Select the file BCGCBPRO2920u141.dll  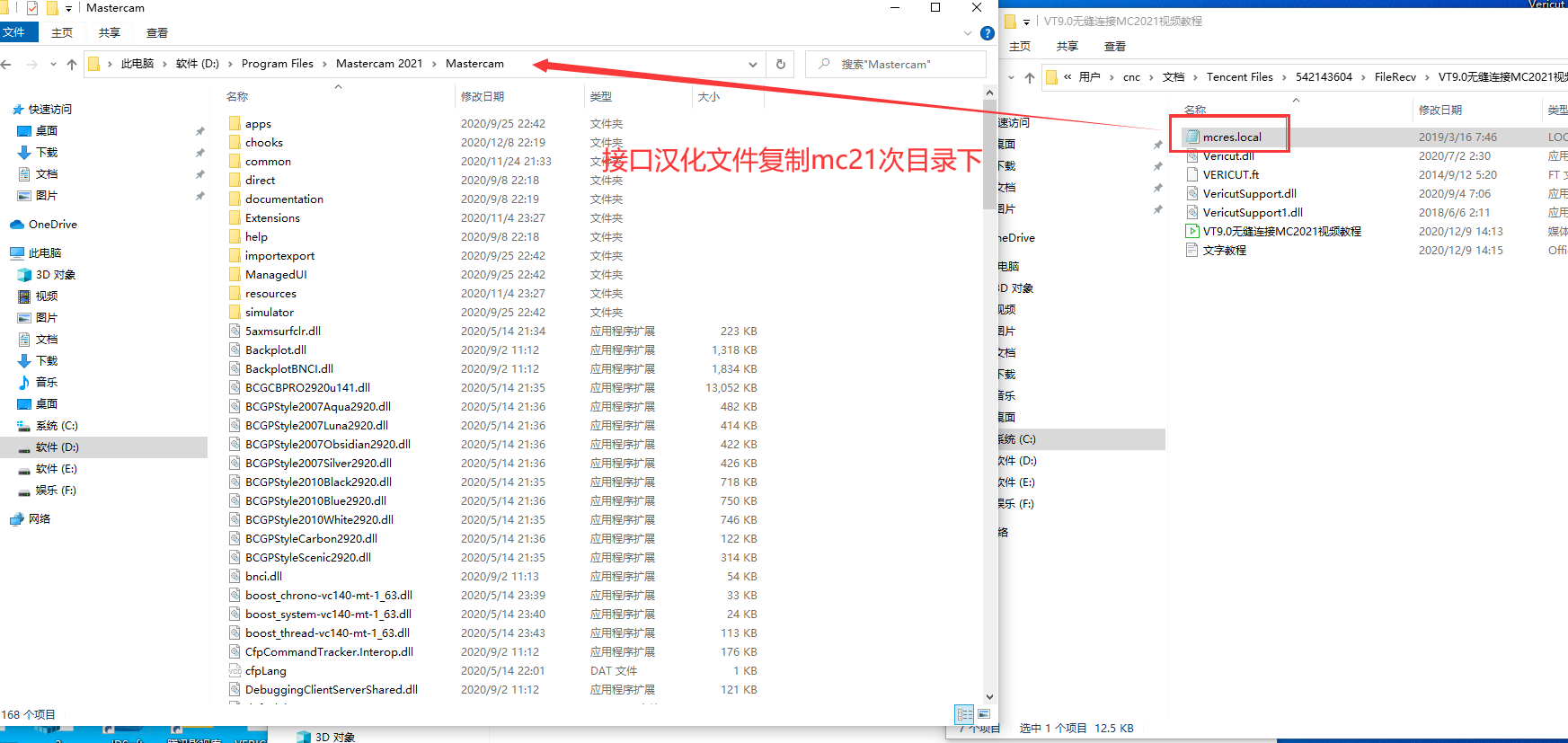(x=307, y=388)
